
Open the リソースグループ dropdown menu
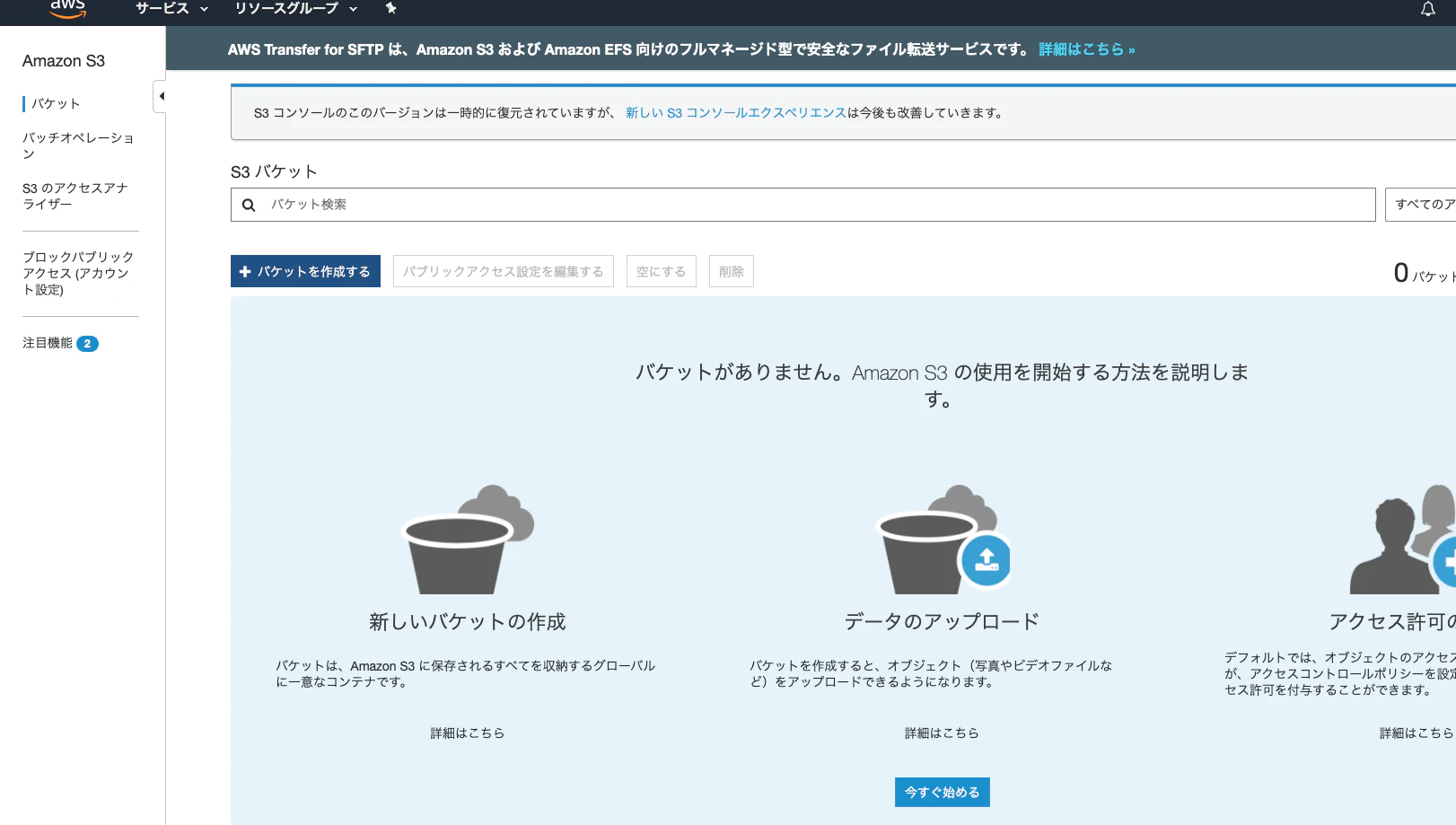[296, 9]
